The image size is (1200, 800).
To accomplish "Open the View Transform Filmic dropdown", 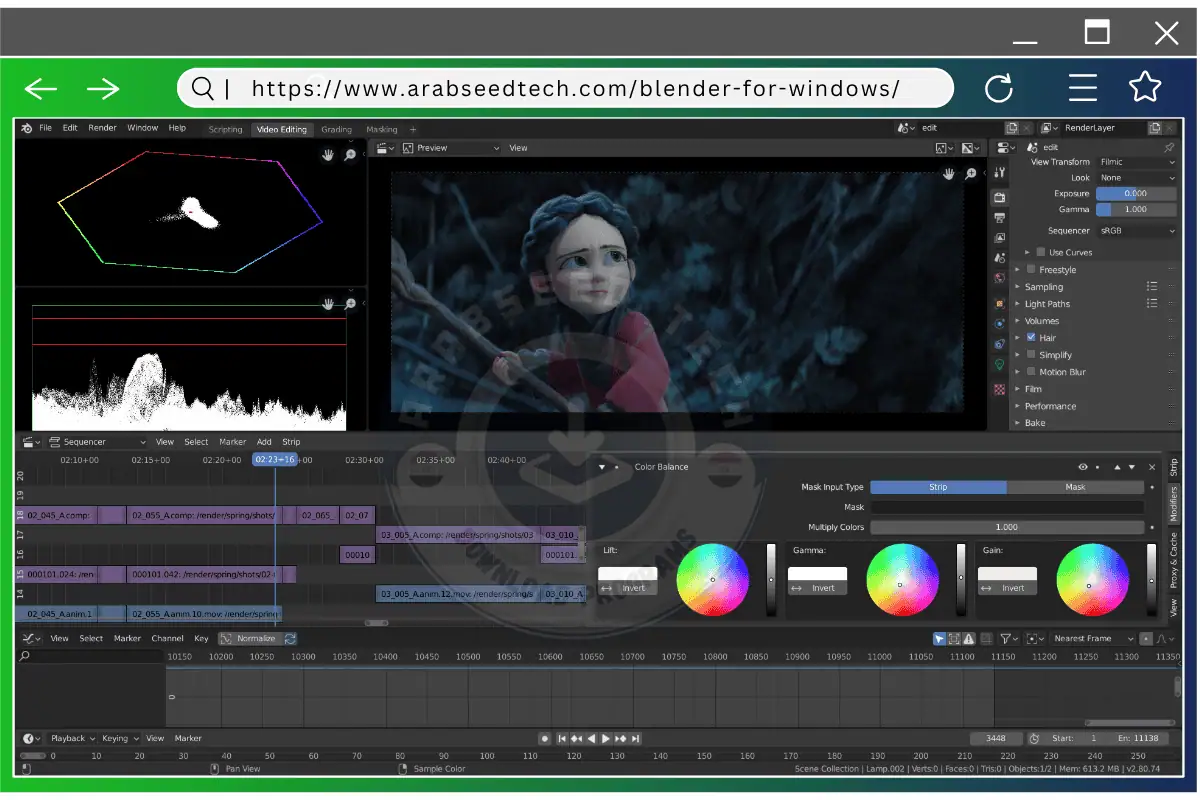I will point(1136,162).
